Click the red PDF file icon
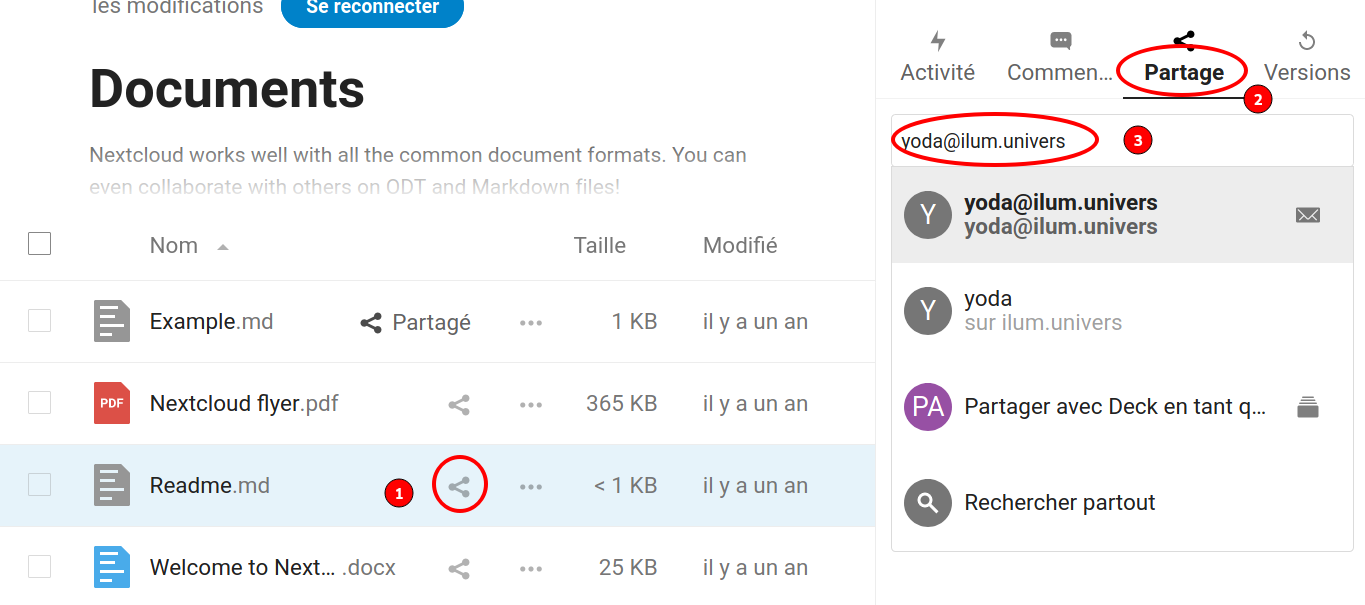The height and width of the screenshot is (605, 1365). tap(112, 404)
